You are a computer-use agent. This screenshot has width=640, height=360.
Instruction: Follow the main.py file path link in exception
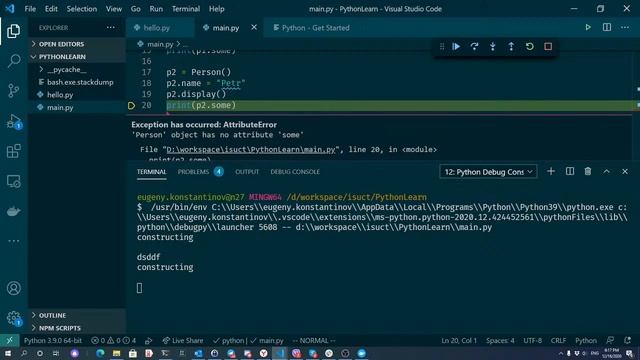[x=251, y=149]
